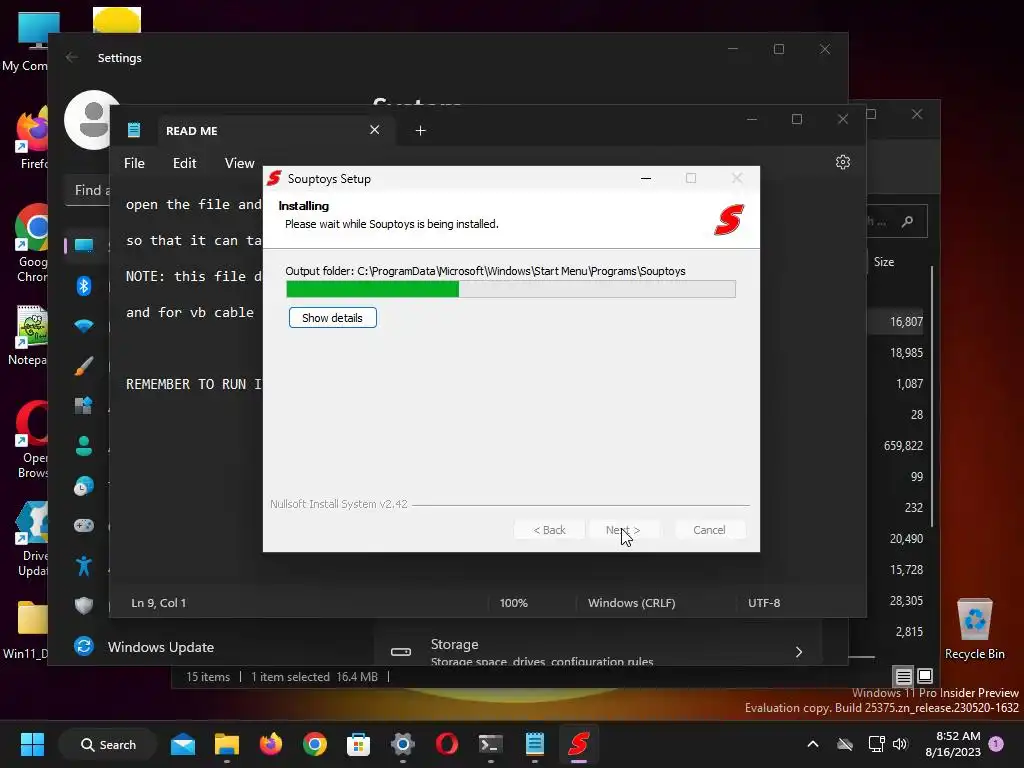The image size is (1024, 768).
Task: Open clock and date 8:52 AM
Action: pos(953,744)
